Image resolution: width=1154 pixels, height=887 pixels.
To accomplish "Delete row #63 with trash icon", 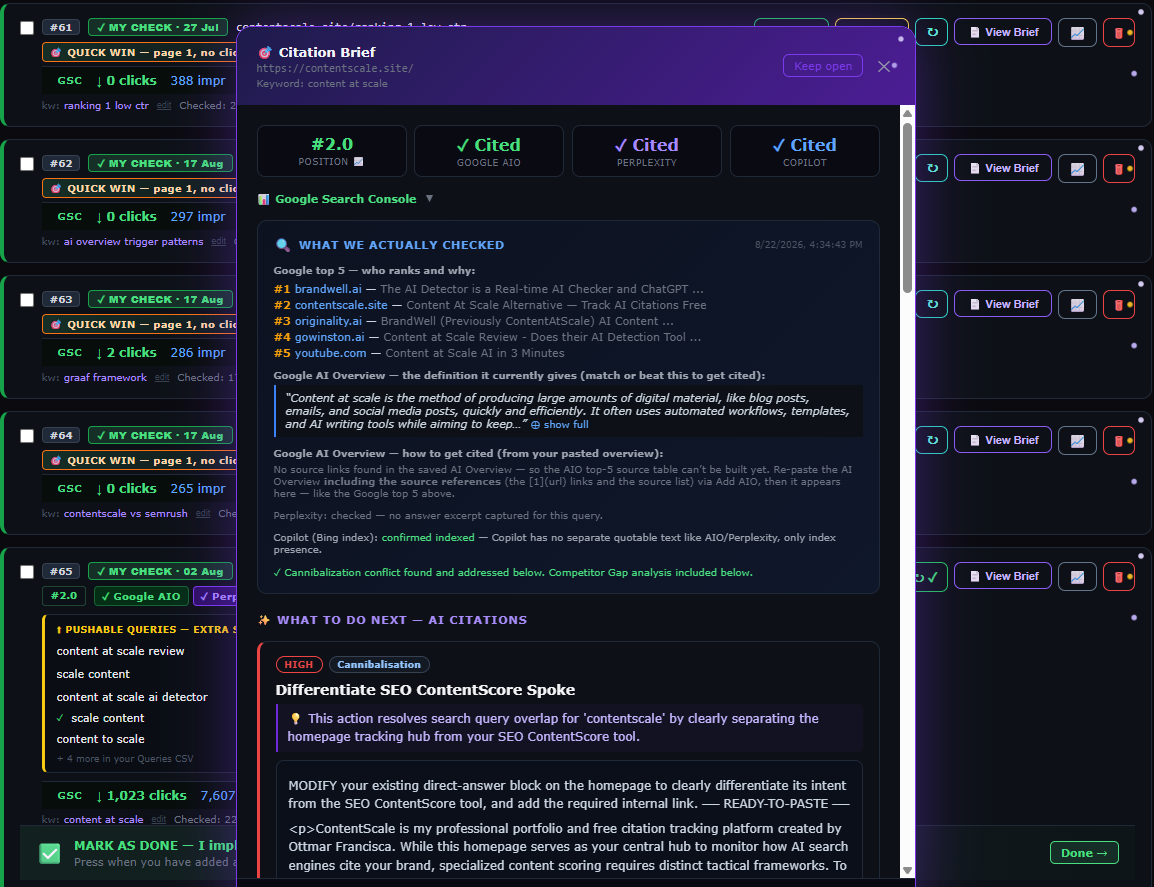I will pos(1119,304).
